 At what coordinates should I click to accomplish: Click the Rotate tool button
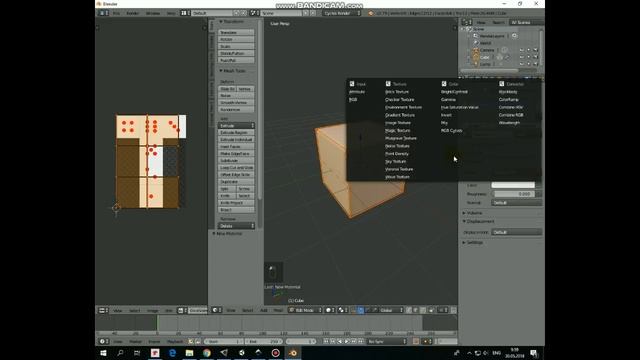click(236, 39)
